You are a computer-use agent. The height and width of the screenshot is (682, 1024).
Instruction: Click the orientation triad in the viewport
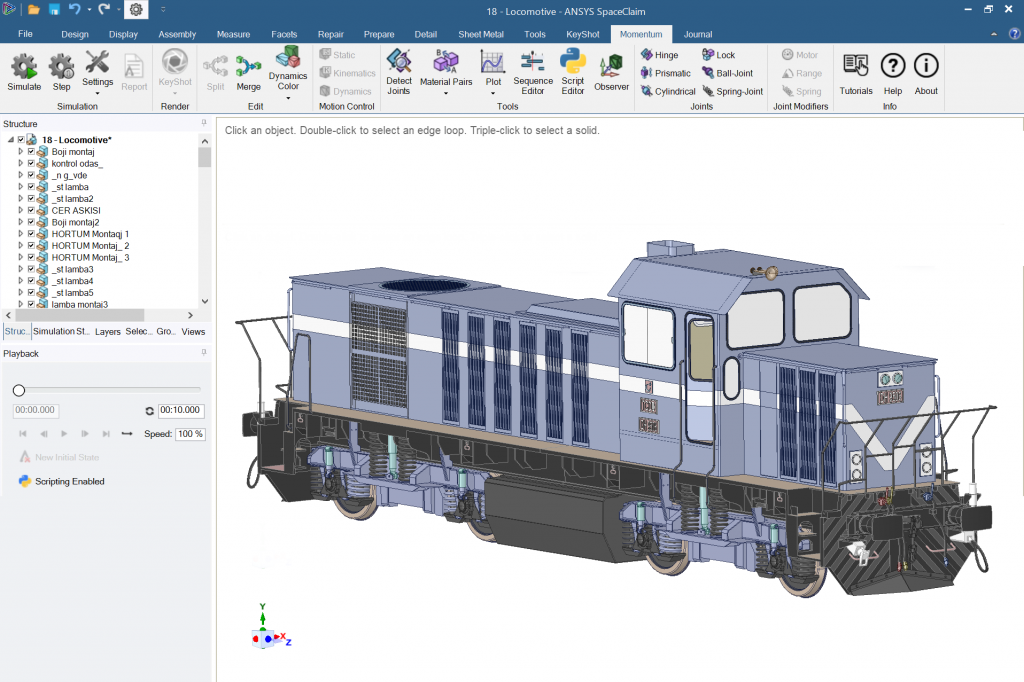click(x=270, y=628)
